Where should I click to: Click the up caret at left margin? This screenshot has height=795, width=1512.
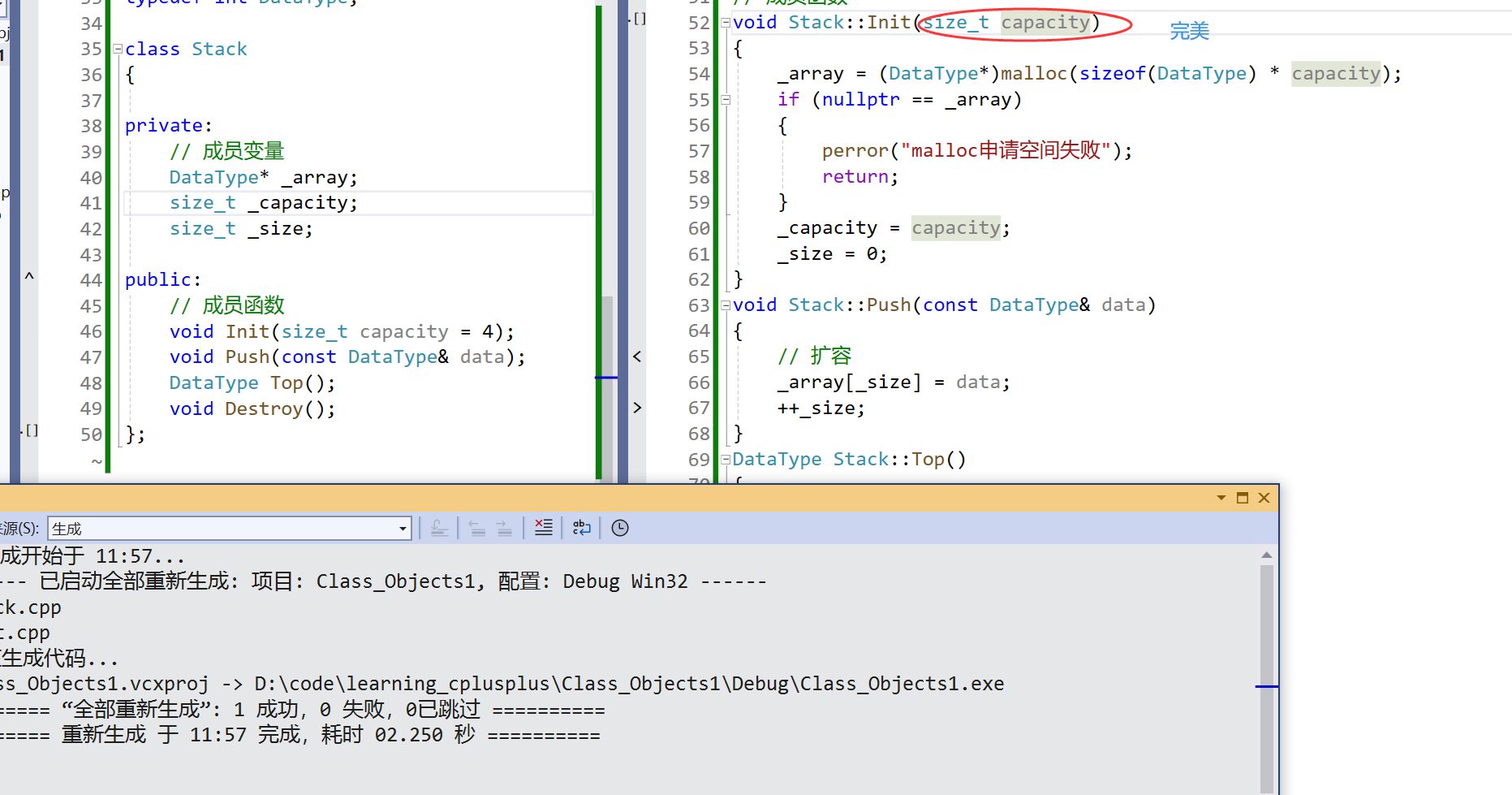tap(29, 276)
